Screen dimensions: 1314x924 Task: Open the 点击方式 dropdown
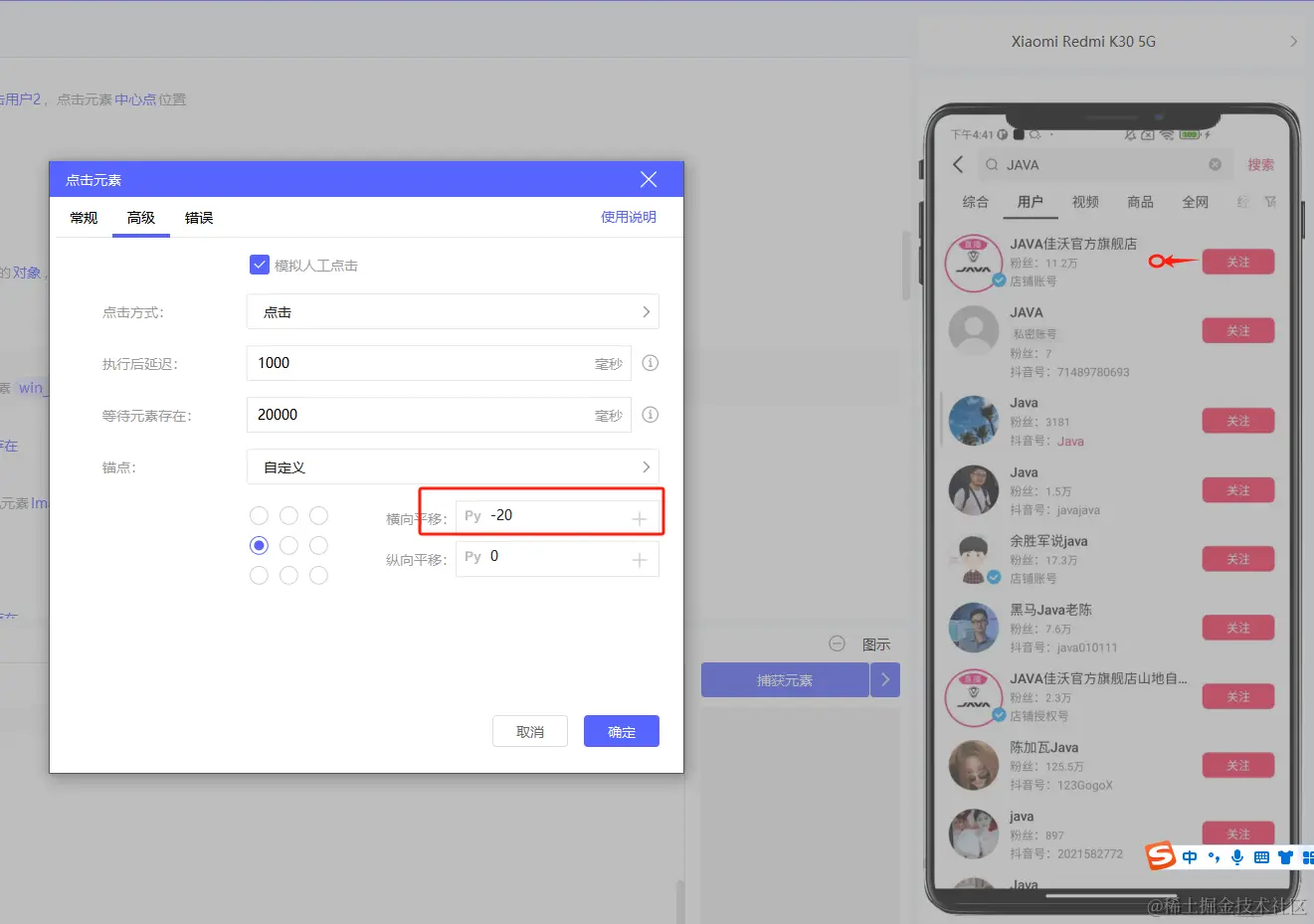point(453,311)
